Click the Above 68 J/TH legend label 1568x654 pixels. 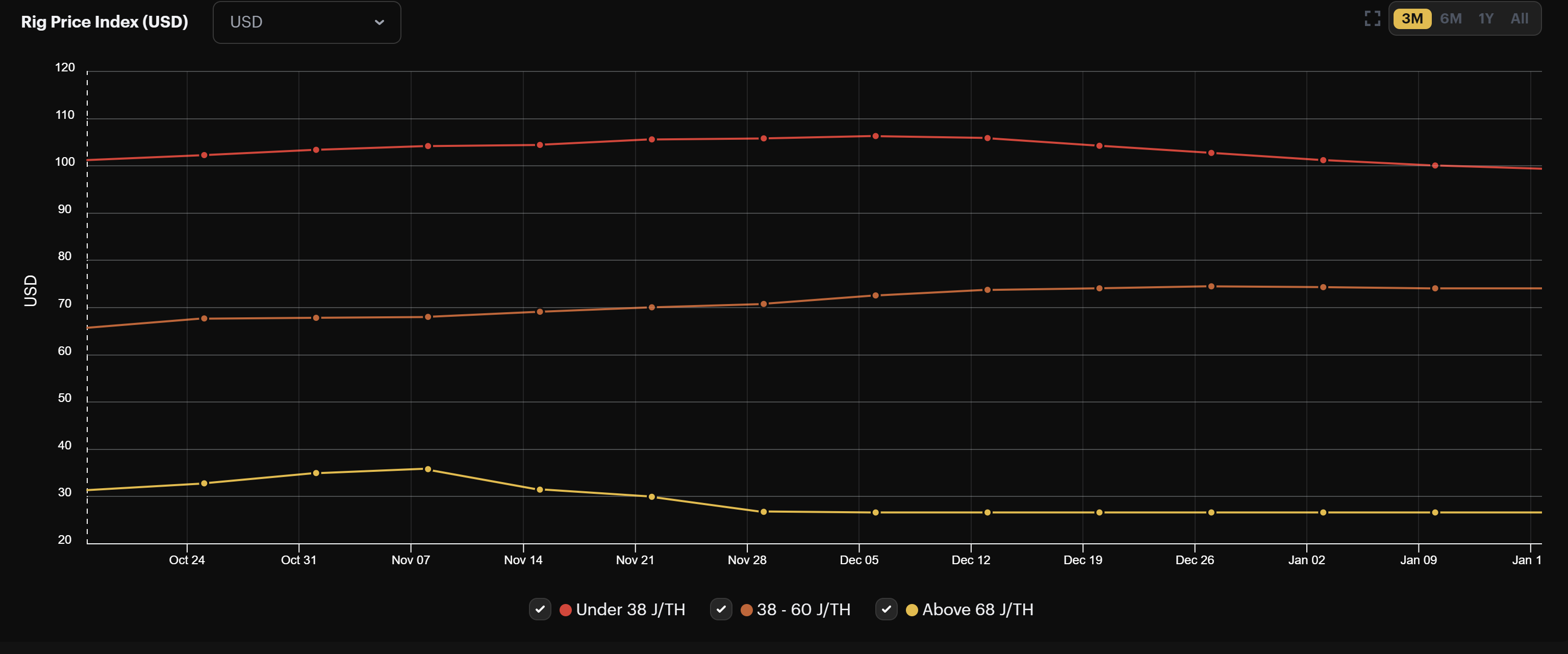click(977, 610)
